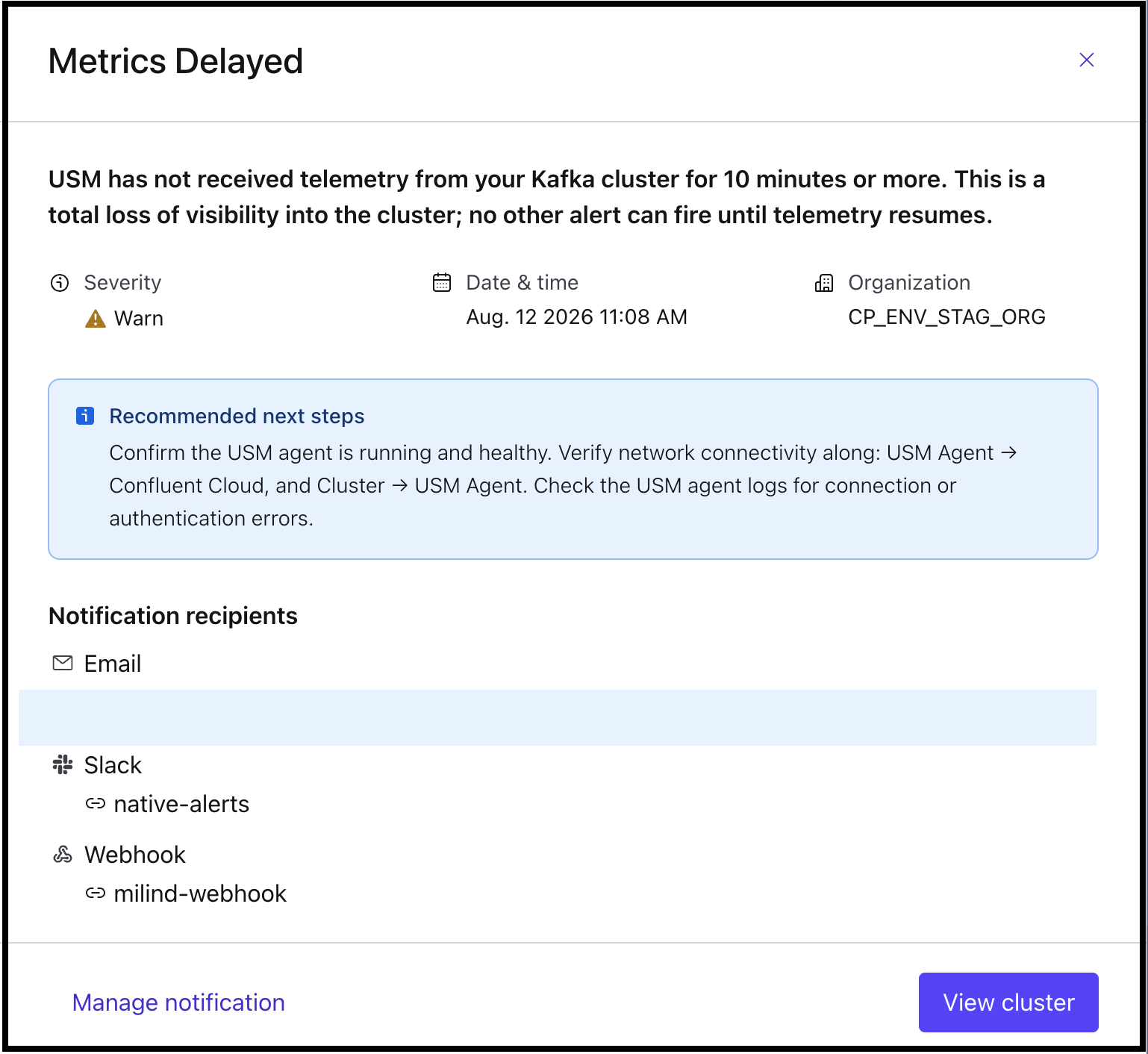
Task: Click the View cluster button
Action: pos(1008,1002)
